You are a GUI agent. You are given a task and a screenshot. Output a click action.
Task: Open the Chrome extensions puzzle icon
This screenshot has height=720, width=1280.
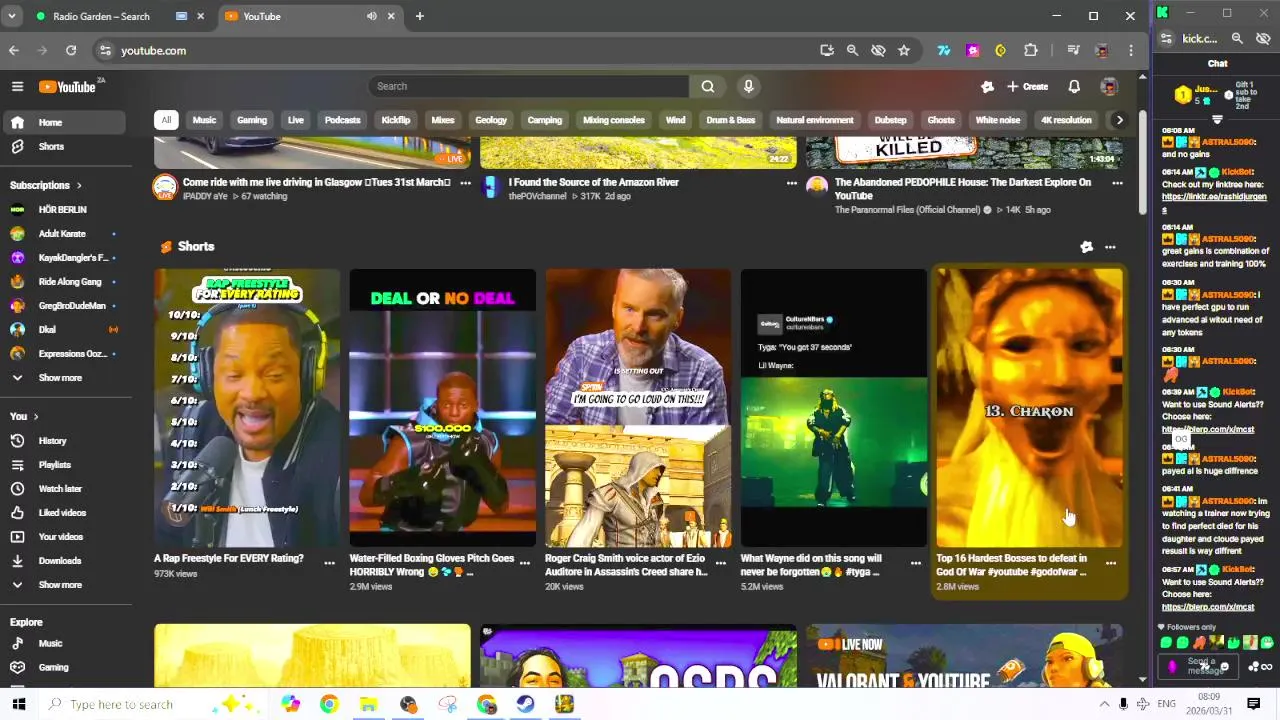[1031, 50]
